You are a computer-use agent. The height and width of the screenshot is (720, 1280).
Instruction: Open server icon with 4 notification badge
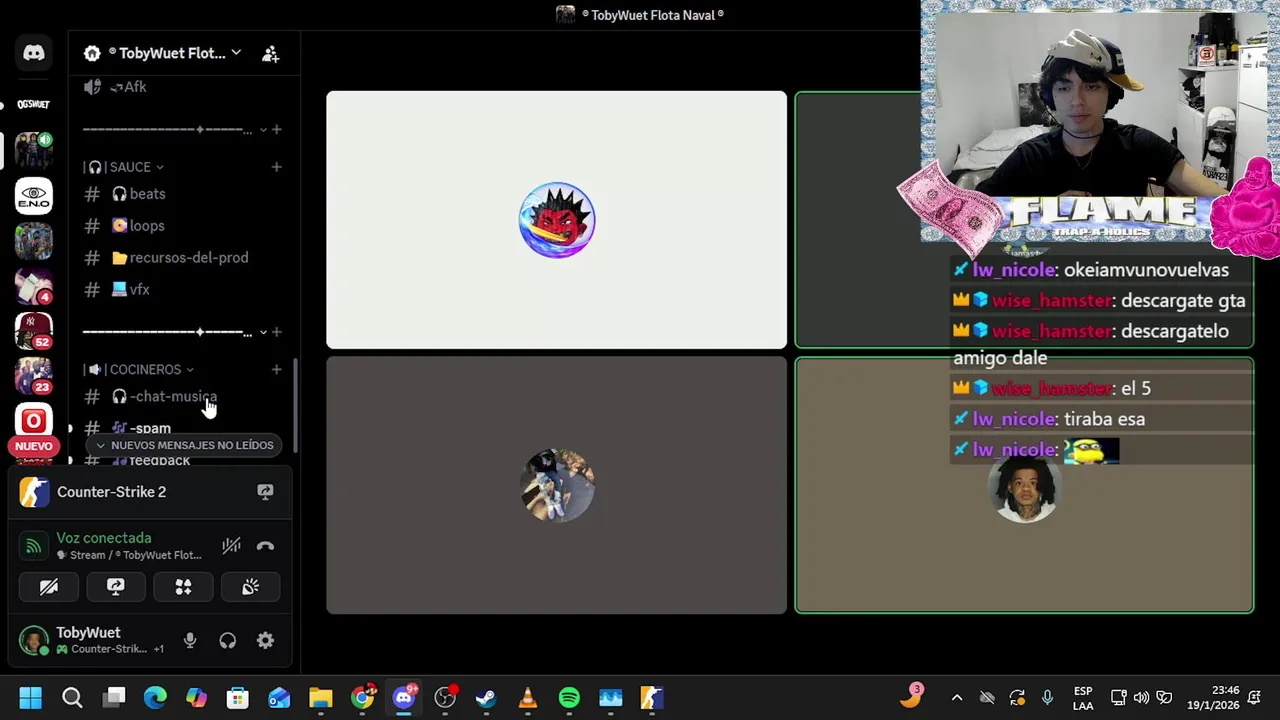click(34, 286)
